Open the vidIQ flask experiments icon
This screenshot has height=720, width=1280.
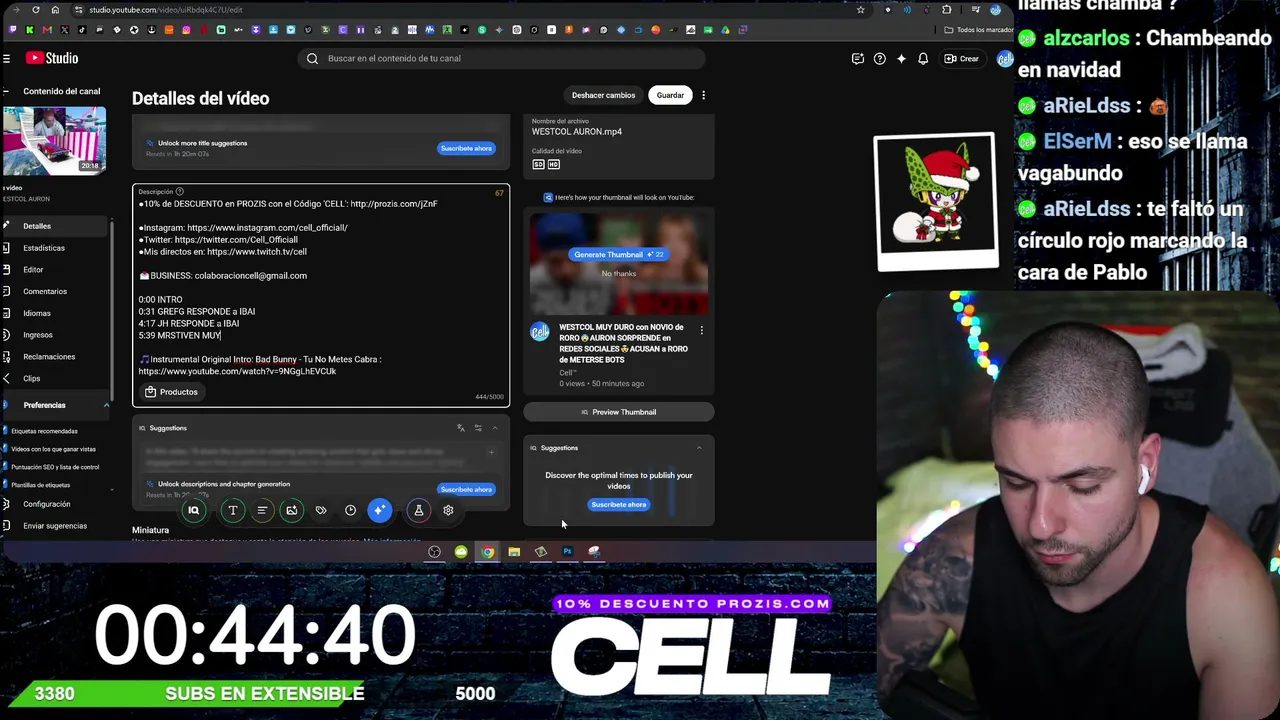419,510
